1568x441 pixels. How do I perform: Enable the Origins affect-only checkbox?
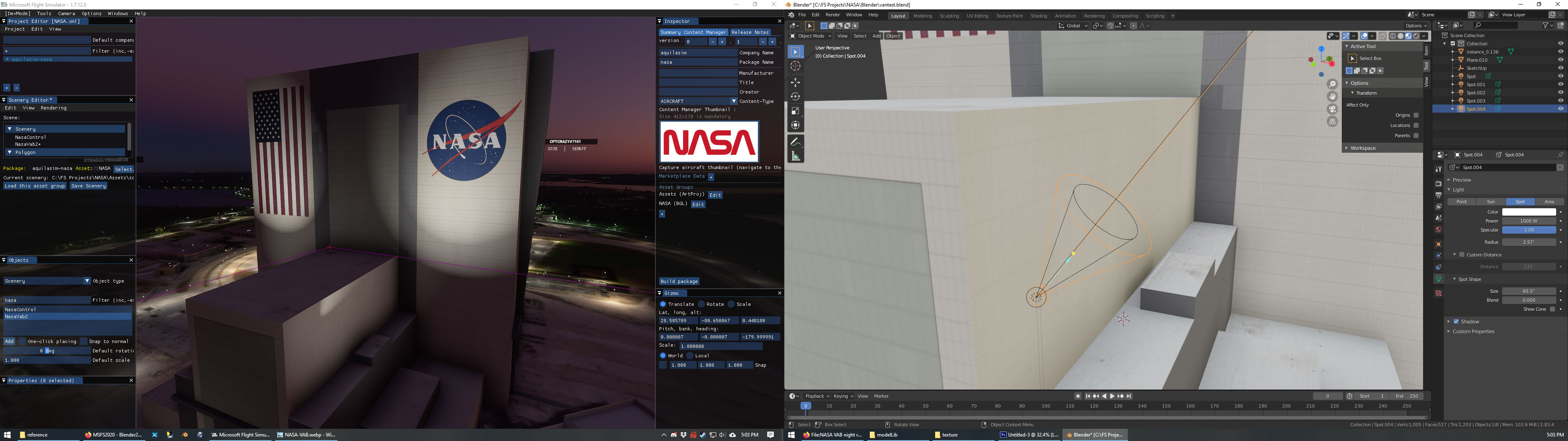[1416, 115]
